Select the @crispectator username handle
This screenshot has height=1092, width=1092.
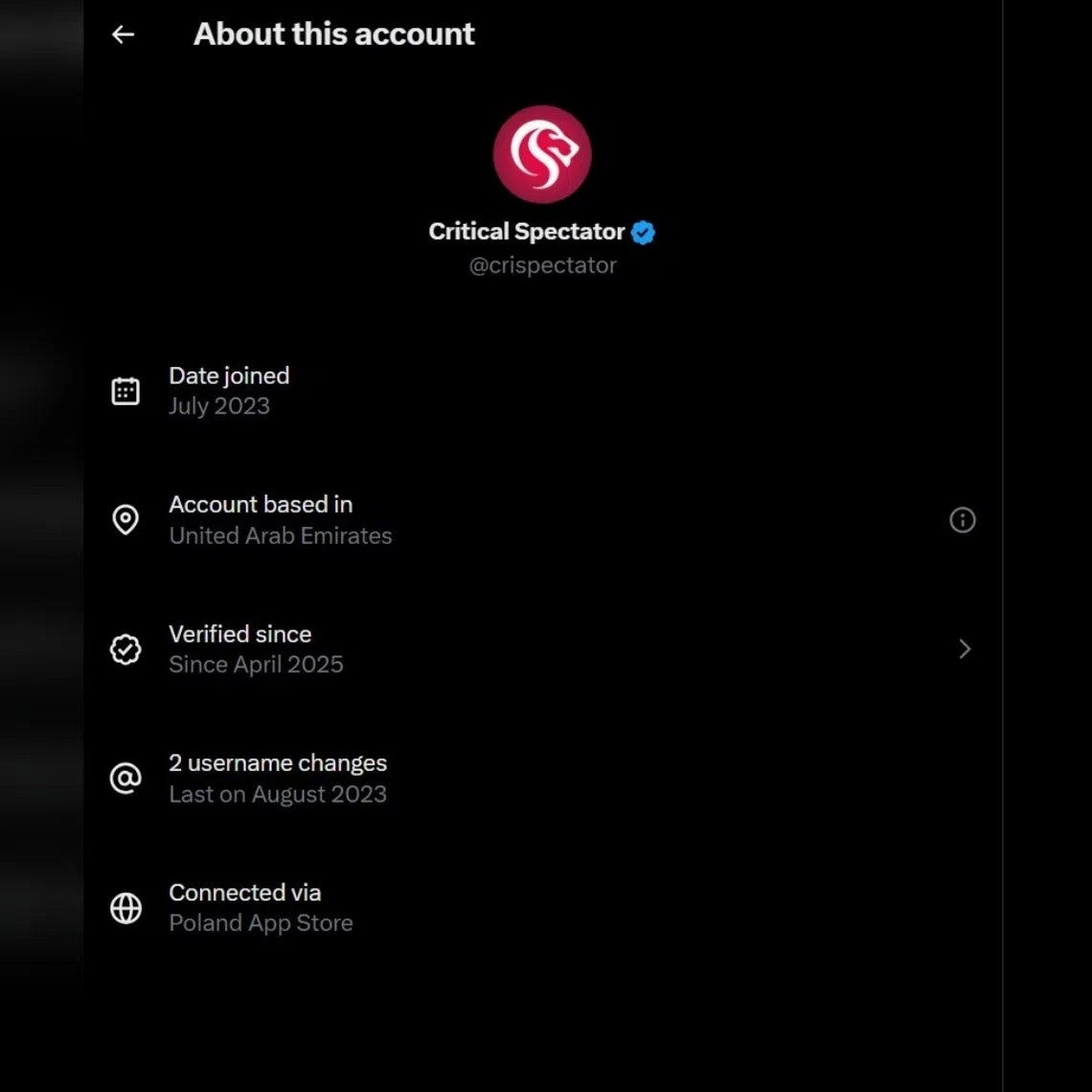[542, 265]
